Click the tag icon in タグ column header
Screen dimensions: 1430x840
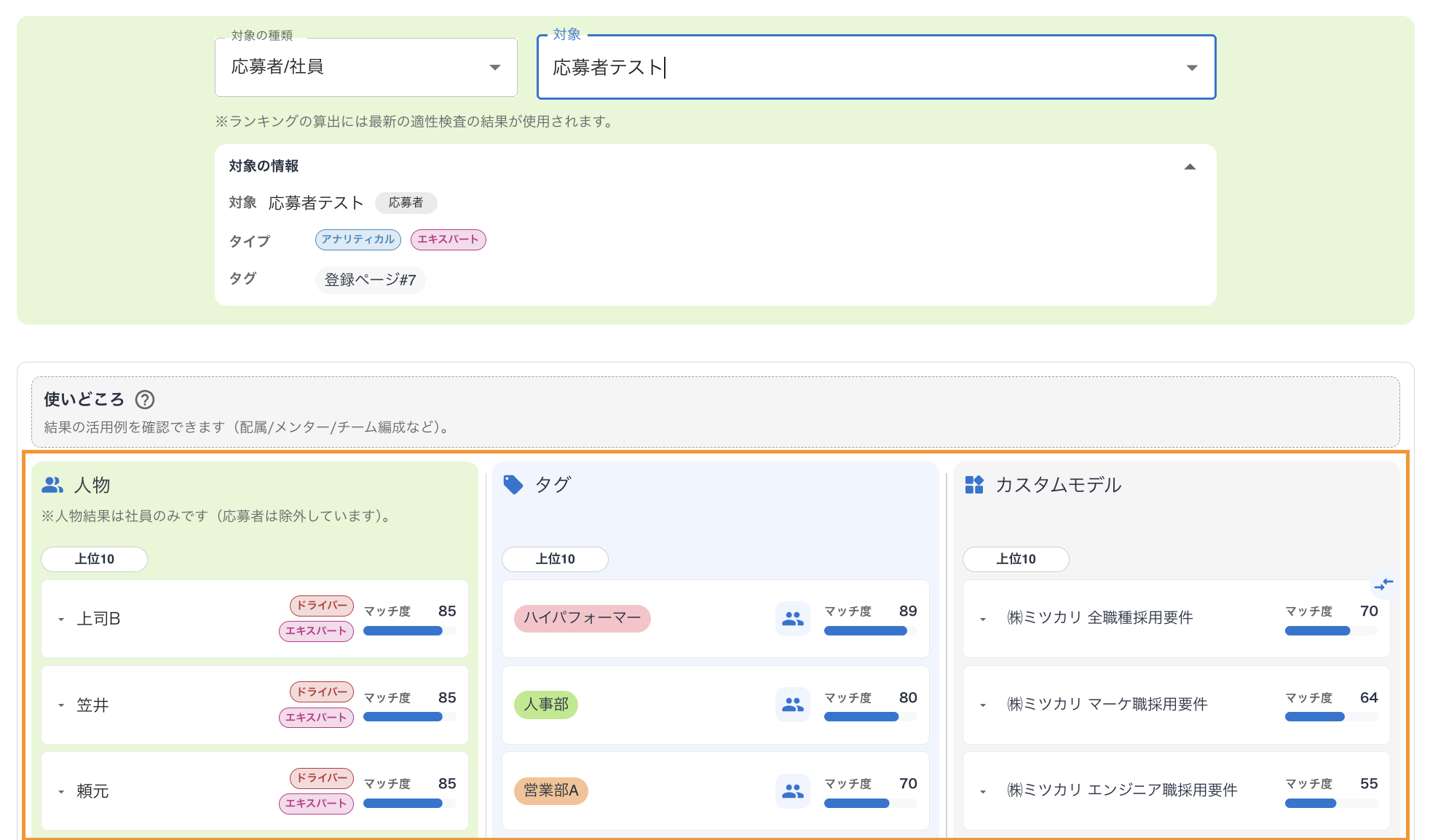[x=513, y=485]
